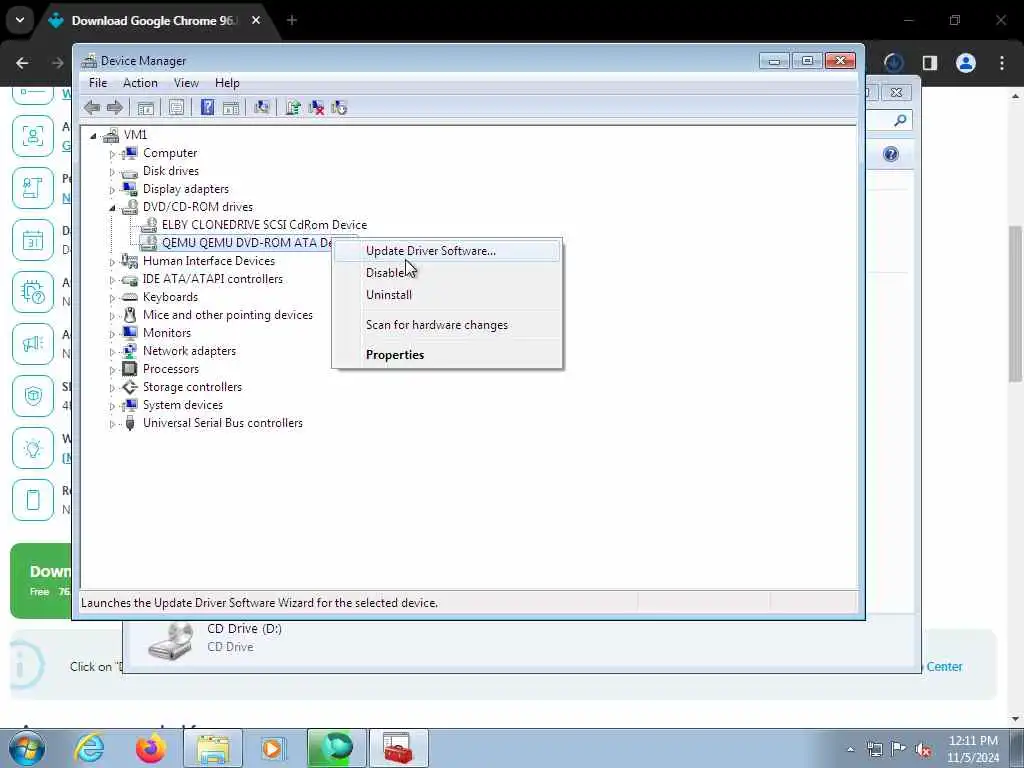Expand the Display adapters node
Screen dimensions: 1024x768
pyautogui.click(x=112, y=190)
